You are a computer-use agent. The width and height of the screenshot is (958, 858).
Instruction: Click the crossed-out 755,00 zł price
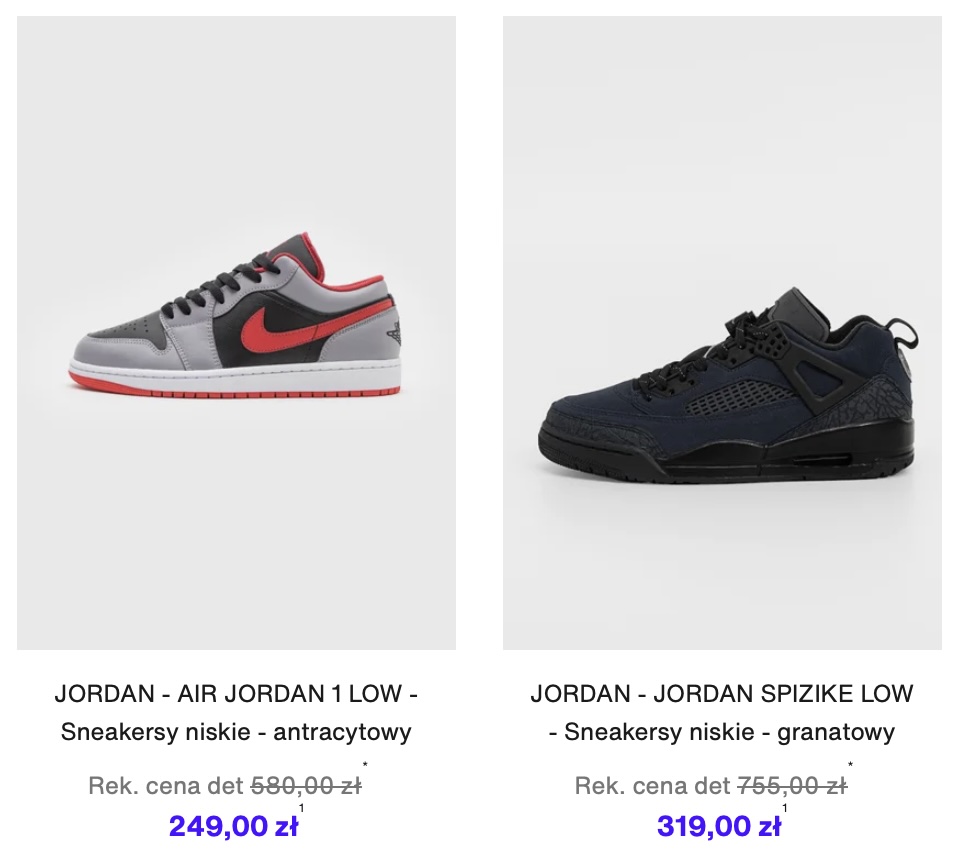click(792, 785)
